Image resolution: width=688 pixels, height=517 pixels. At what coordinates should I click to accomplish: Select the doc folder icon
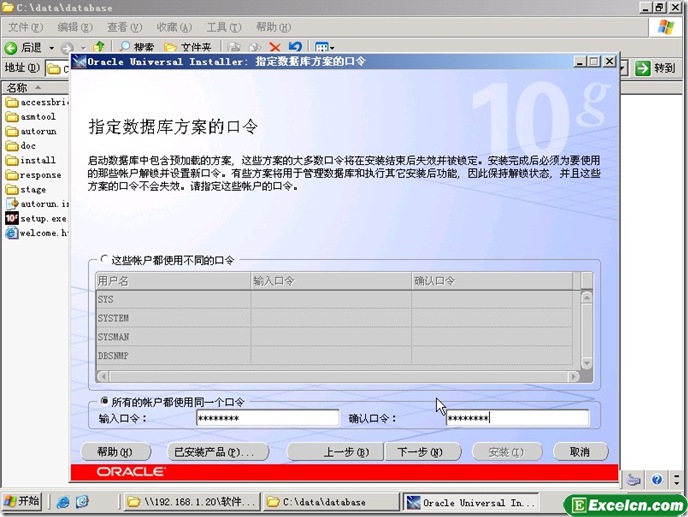12,146
